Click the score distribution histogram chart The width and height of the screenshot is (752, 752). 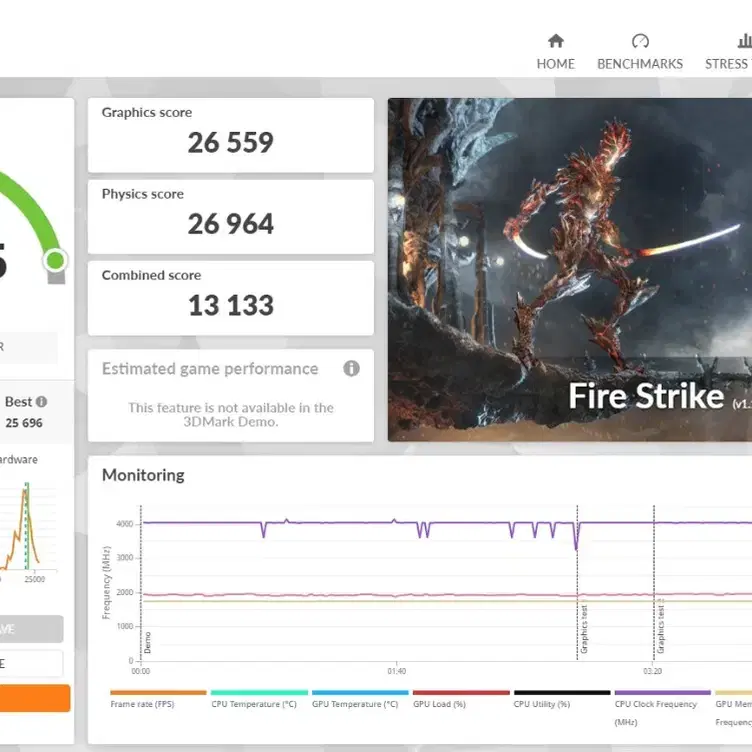[28, 528]
